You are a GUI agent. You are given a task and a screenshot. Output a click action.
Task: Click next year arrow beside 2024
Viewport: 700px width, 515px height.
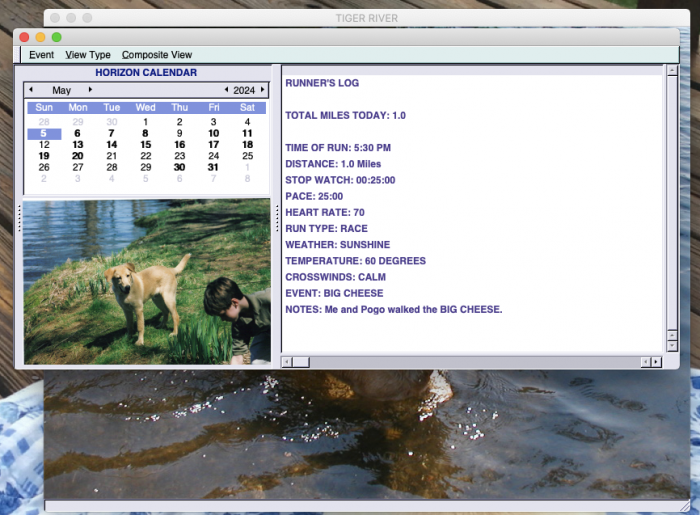click(263, 90)
